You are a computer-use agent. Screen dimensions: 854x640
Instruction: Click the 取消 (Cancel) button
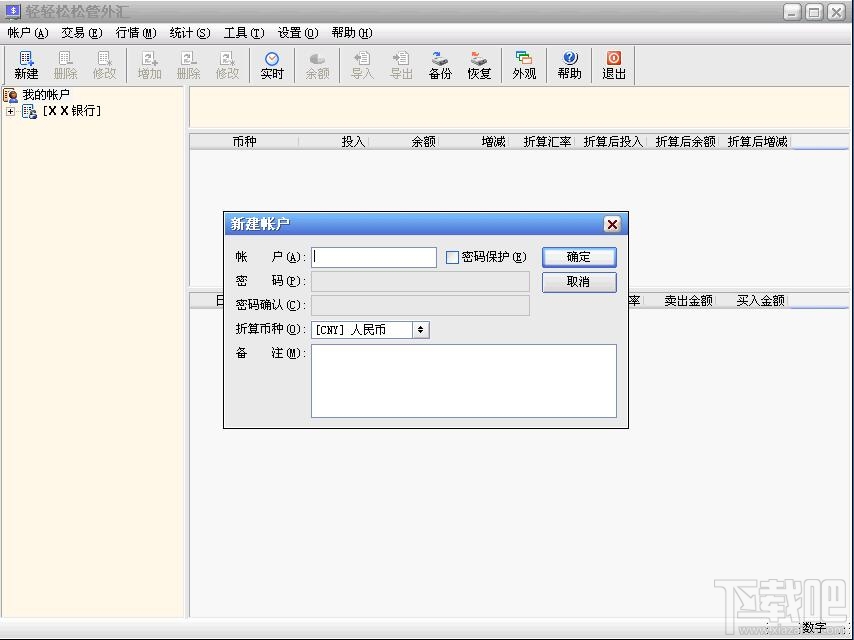pos(578,282)
